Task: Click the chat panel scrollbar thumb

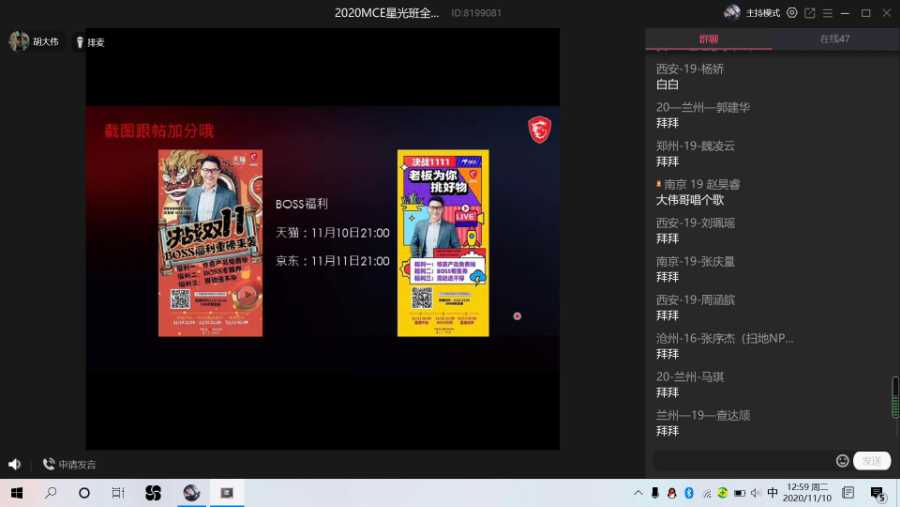Action: 895,397
